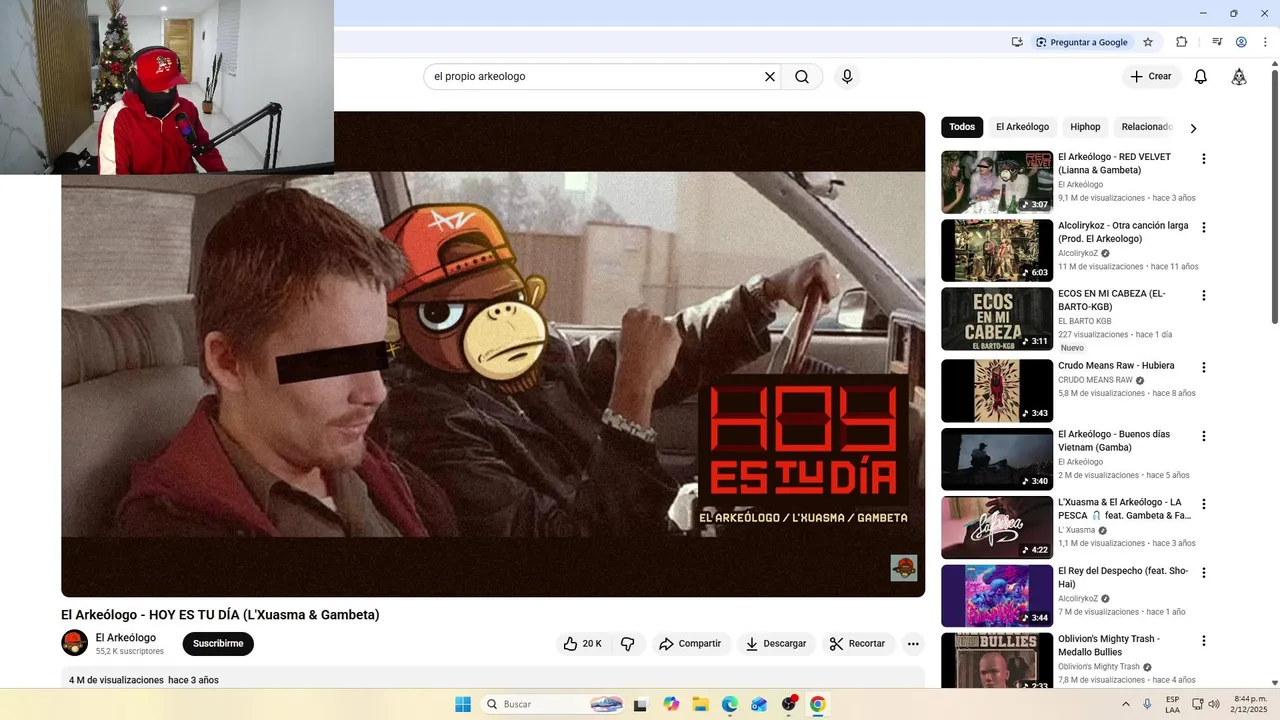Click Suscribirme button
The image size is (1280, 720).
point(218,644)
